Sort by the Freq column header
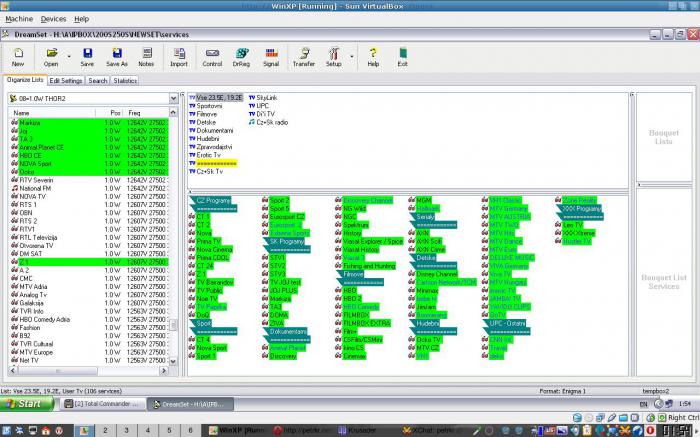The height and width of the screenshot is (437, 700). [146, 113]
